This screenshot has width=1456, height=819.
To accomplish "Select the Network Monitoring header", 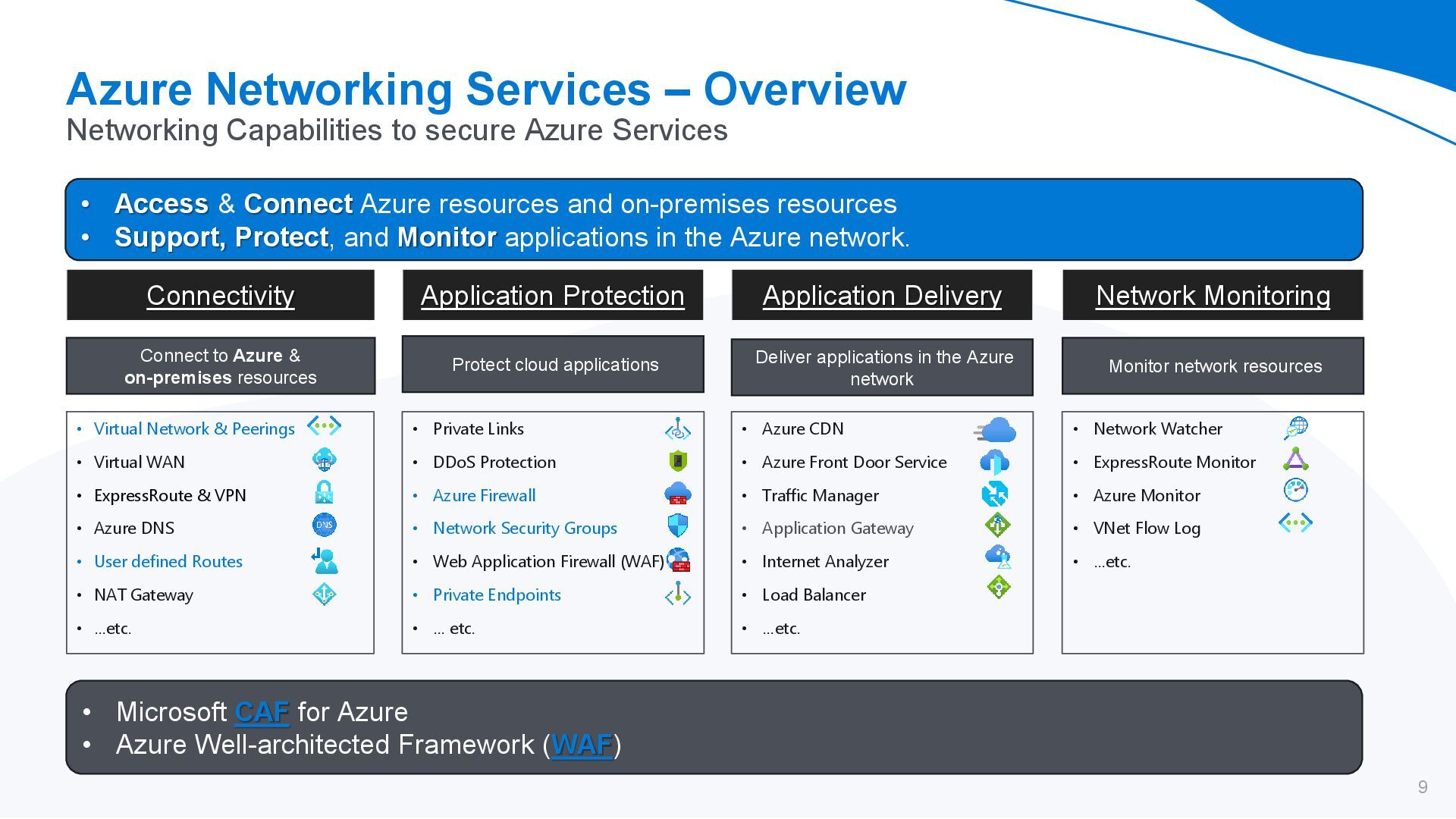I will 1213,295.
